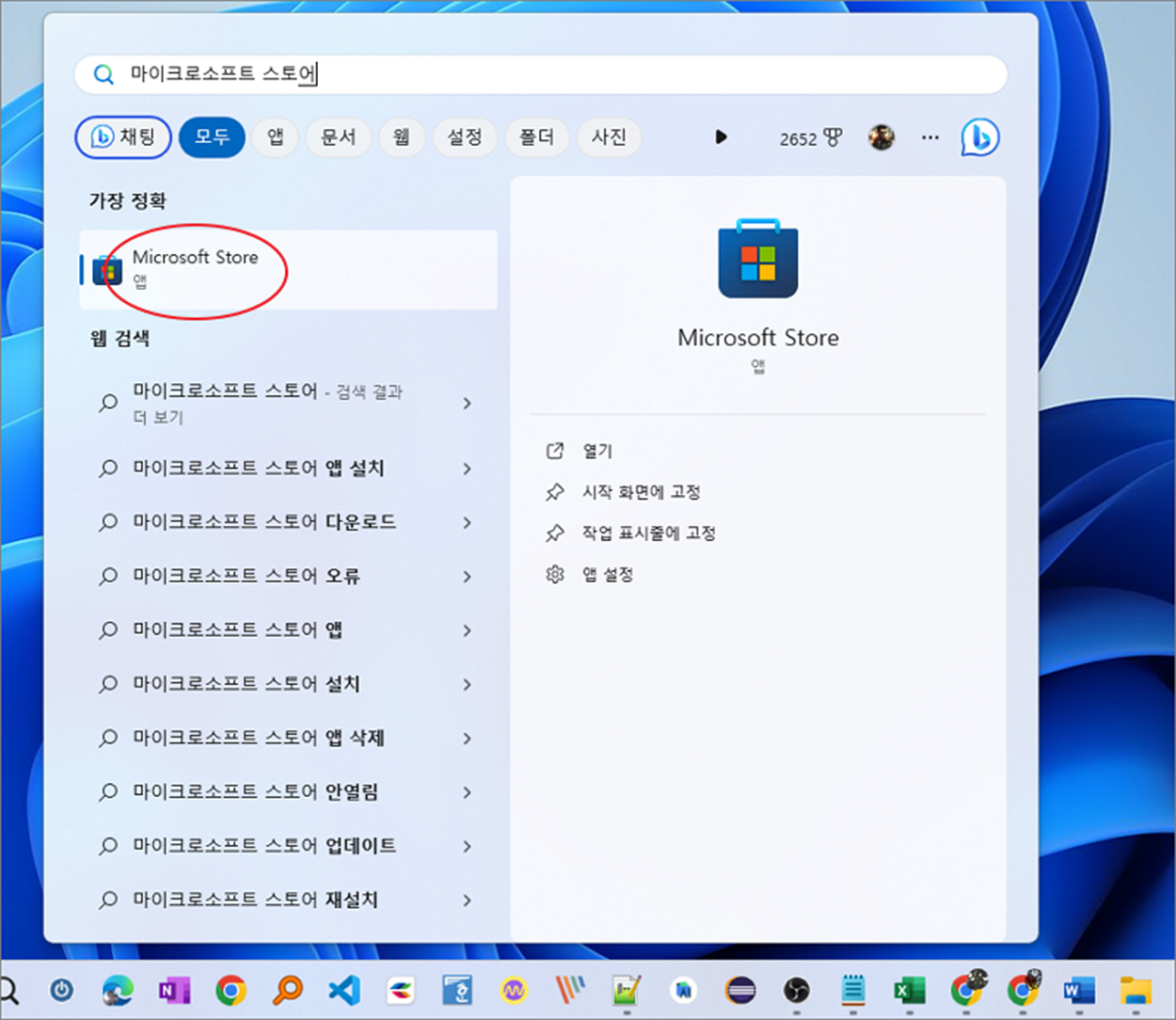This screenshot has height=1020, width=1176.
Task: Launch Microsoft Edge from the taskbar
Action: point(119,990)
